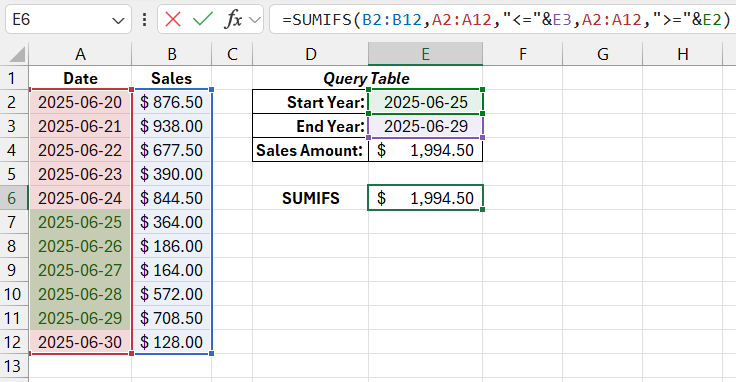The height and width of the screenshot is (382, 736).
Task: Select row 13 header
Action: [14, 366]
